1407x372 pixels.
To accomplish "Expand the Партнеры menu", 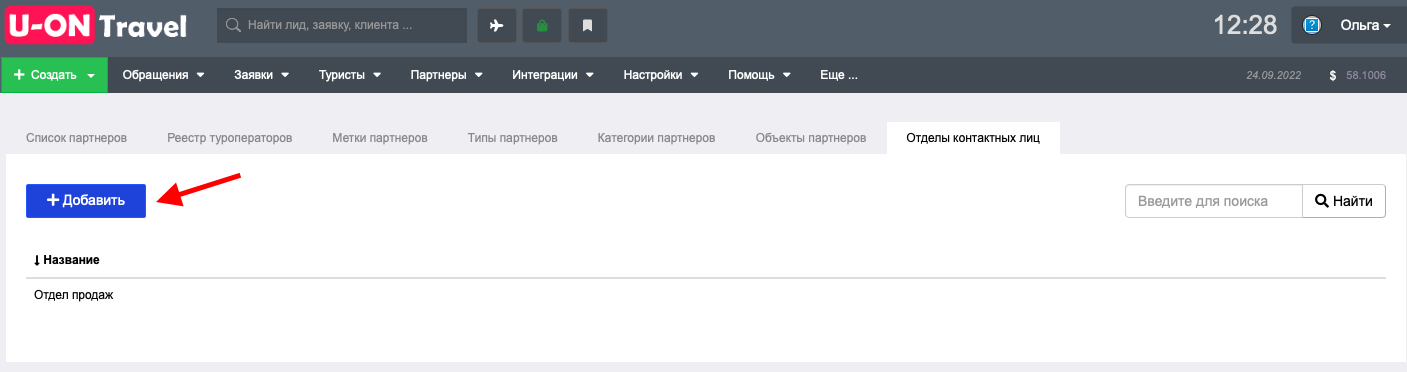I will 446,75.
